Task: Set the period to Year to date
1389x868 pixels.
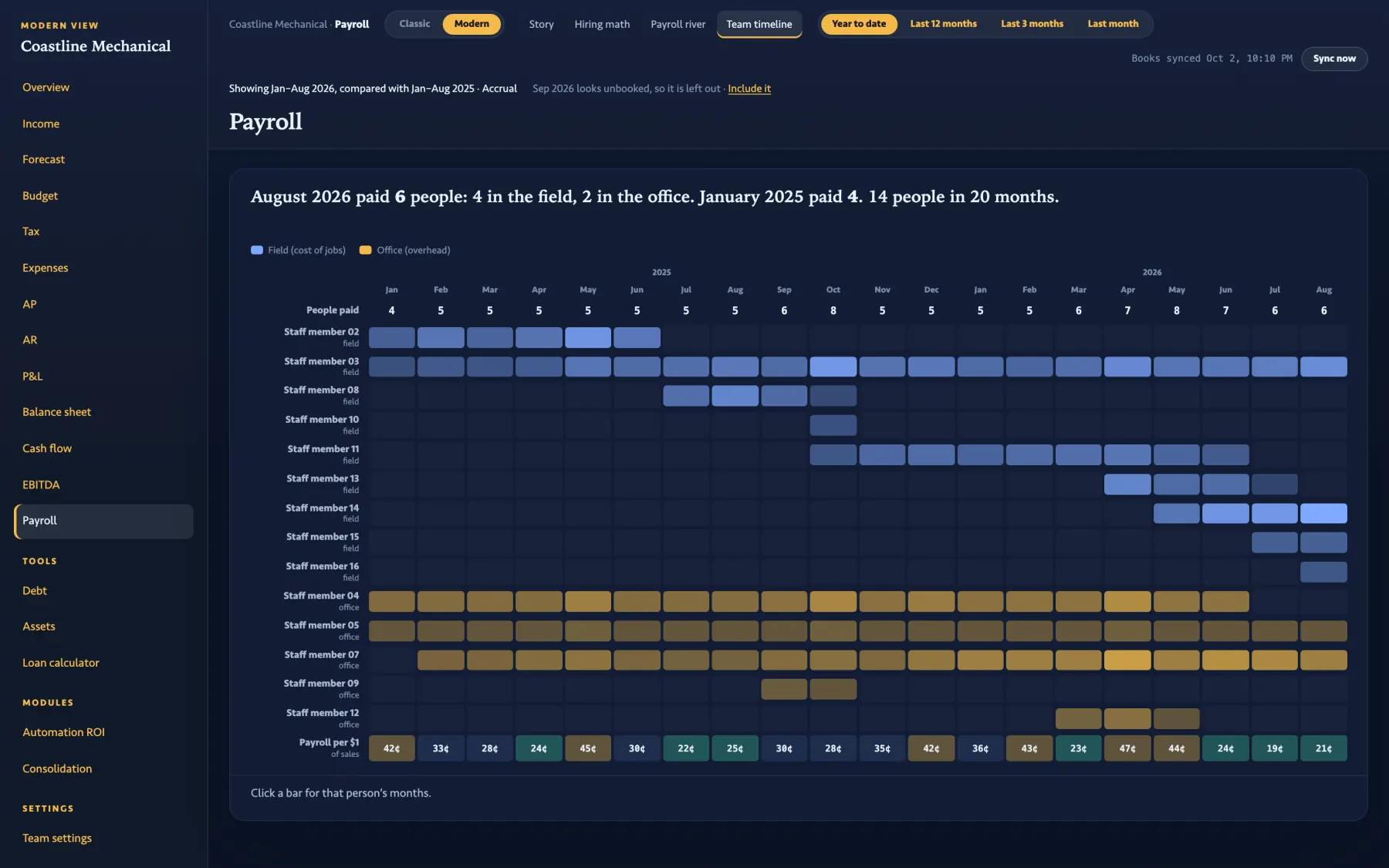Action: pyautogui.click(x=859, y=24)
